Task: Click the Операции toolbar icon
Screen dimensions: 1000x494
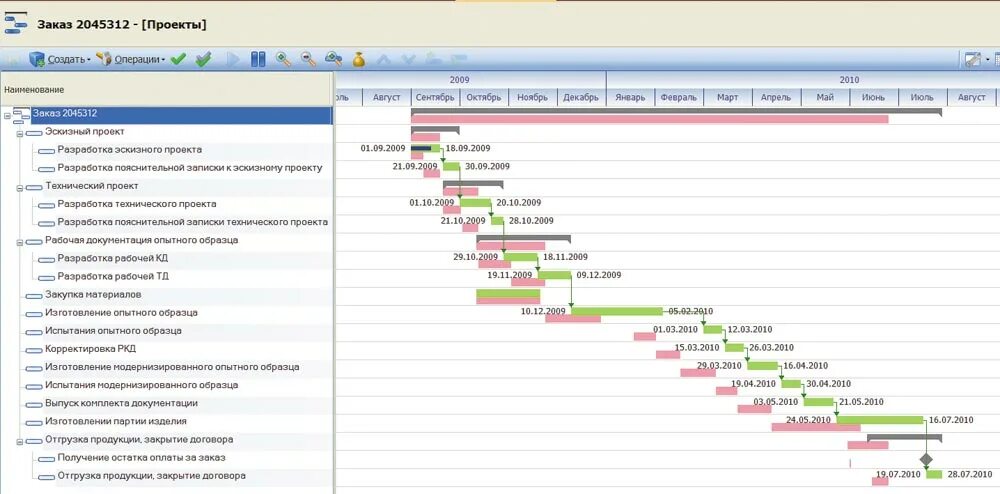Action: click(103, 59)
